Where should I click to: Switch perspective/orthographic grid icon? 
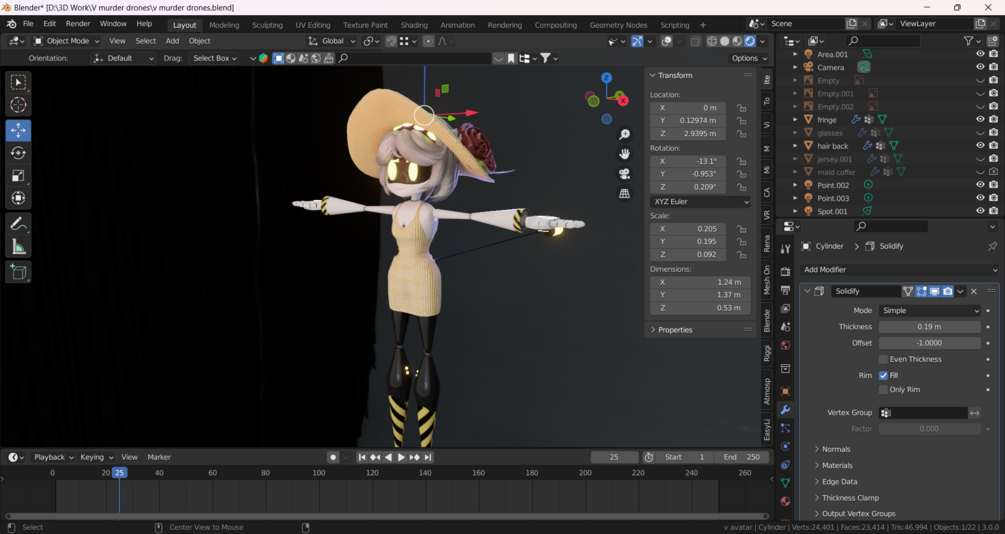coord(624,194)
